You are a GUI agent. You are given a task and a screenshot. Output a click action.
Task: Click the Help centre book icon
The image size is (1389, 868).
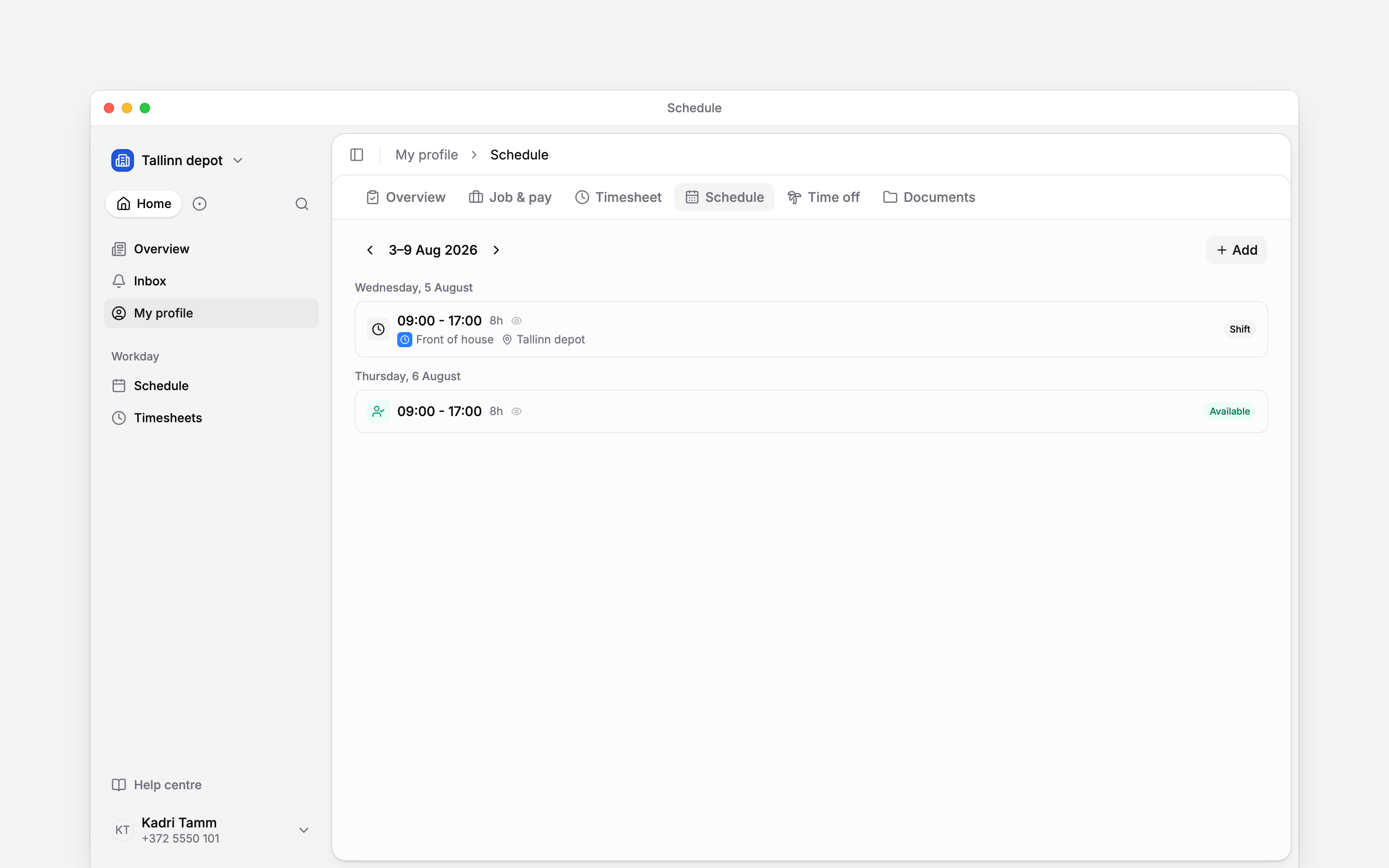click(119, 785)
